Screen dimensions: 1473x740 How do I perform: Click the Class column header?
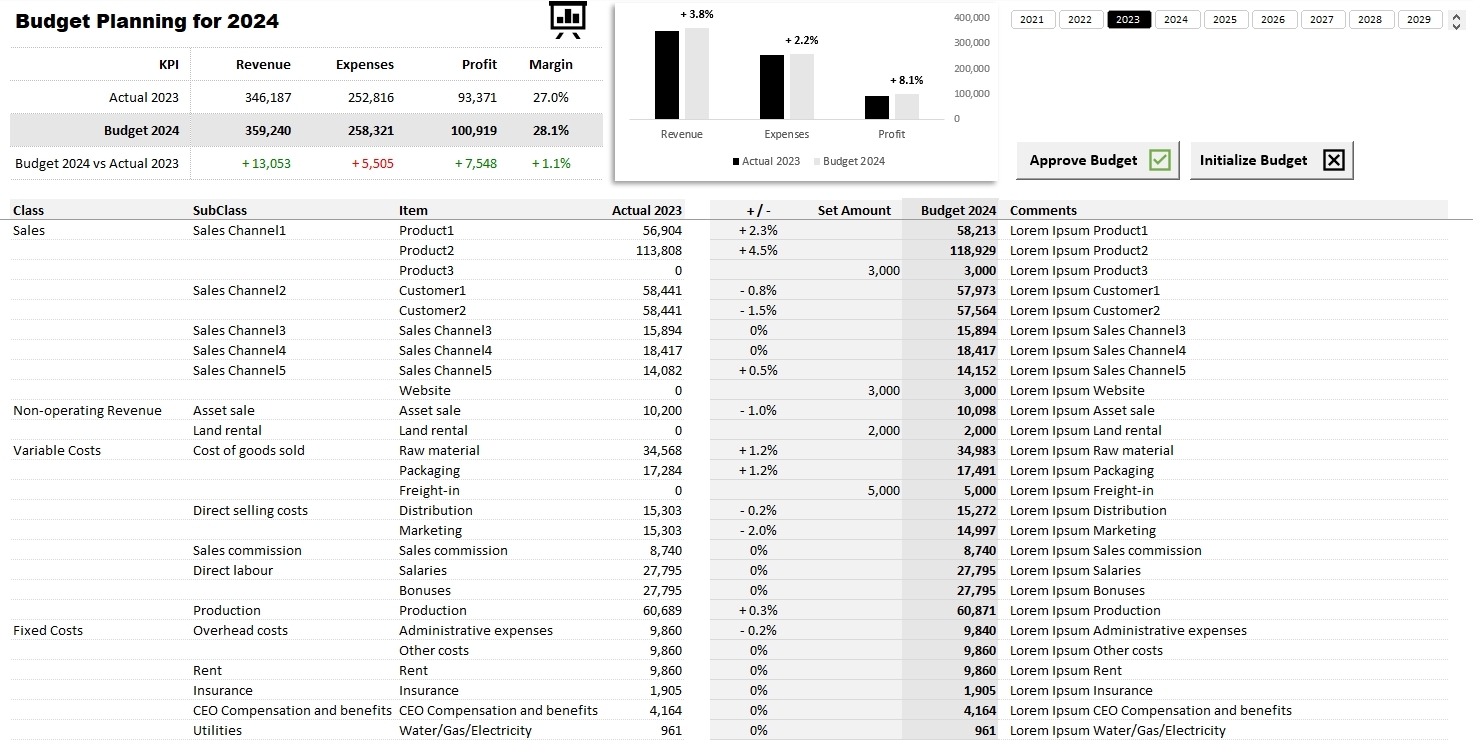tap(29, 210)
